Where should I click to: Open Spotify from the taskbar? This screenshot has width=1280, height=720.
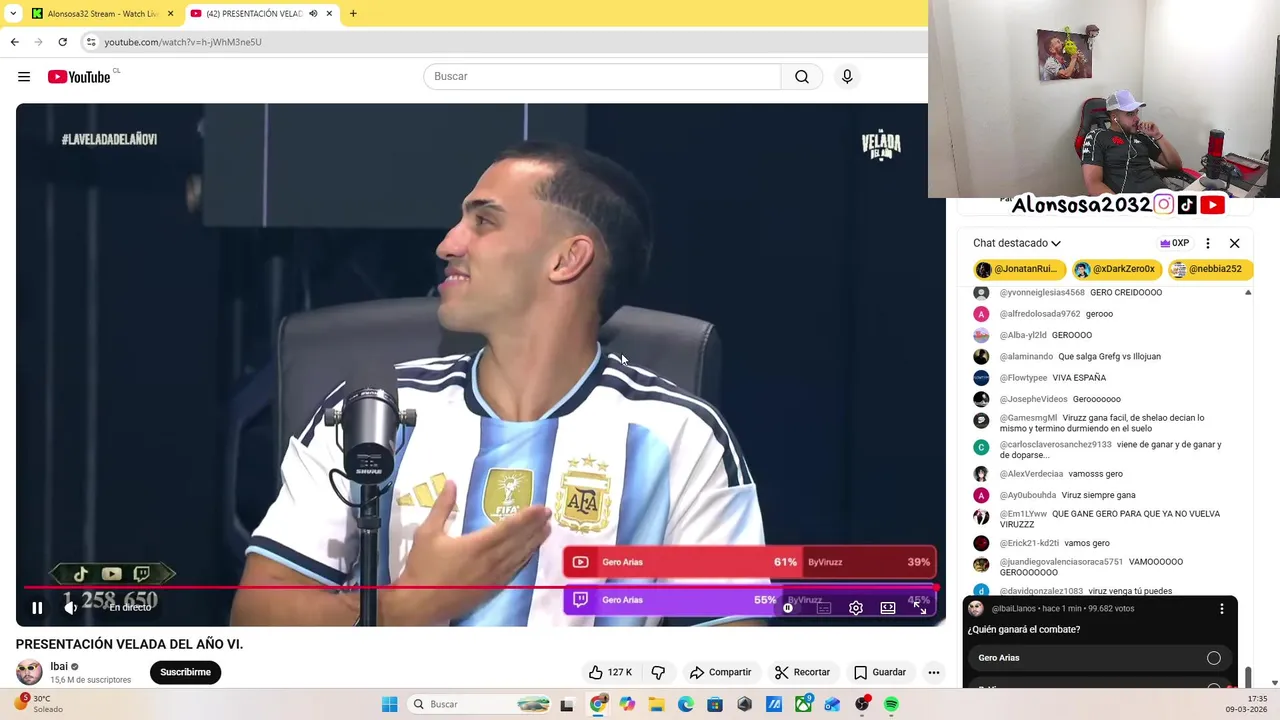pyautogui.click(x=891, y=705)
